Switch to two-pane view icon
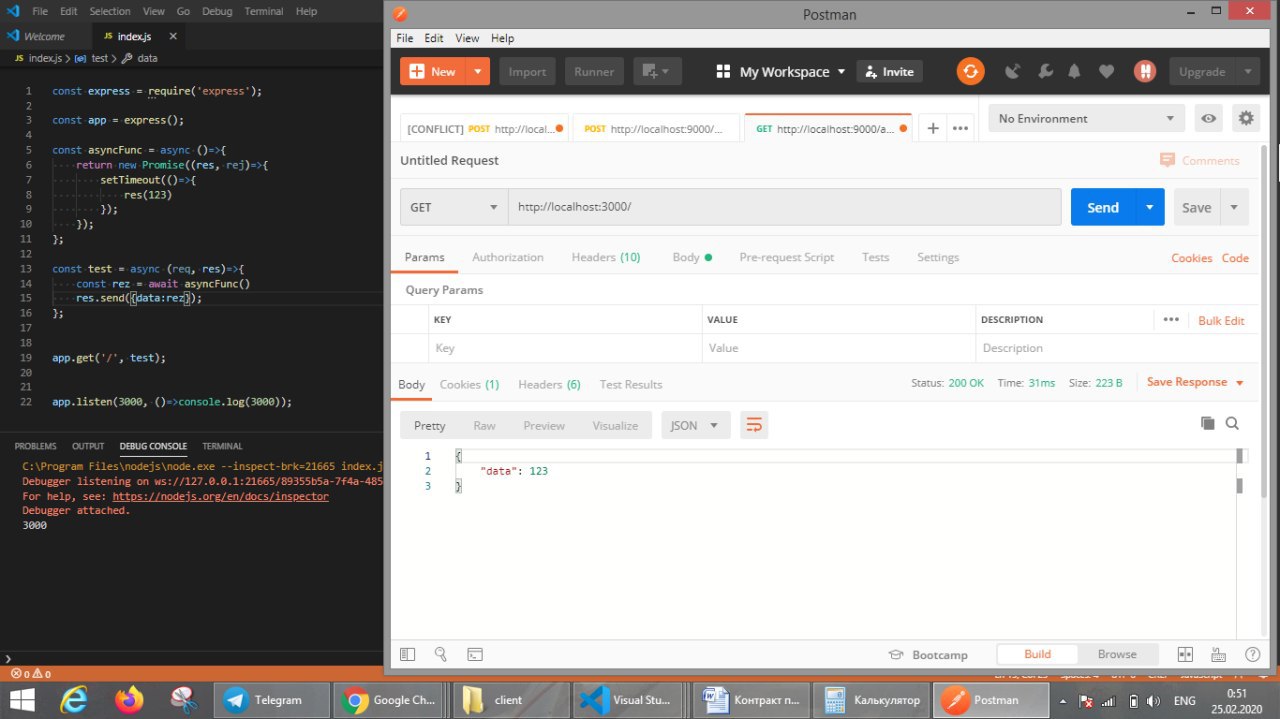Viewport: 1280px width, 719px height. [x=1185, y=654]
